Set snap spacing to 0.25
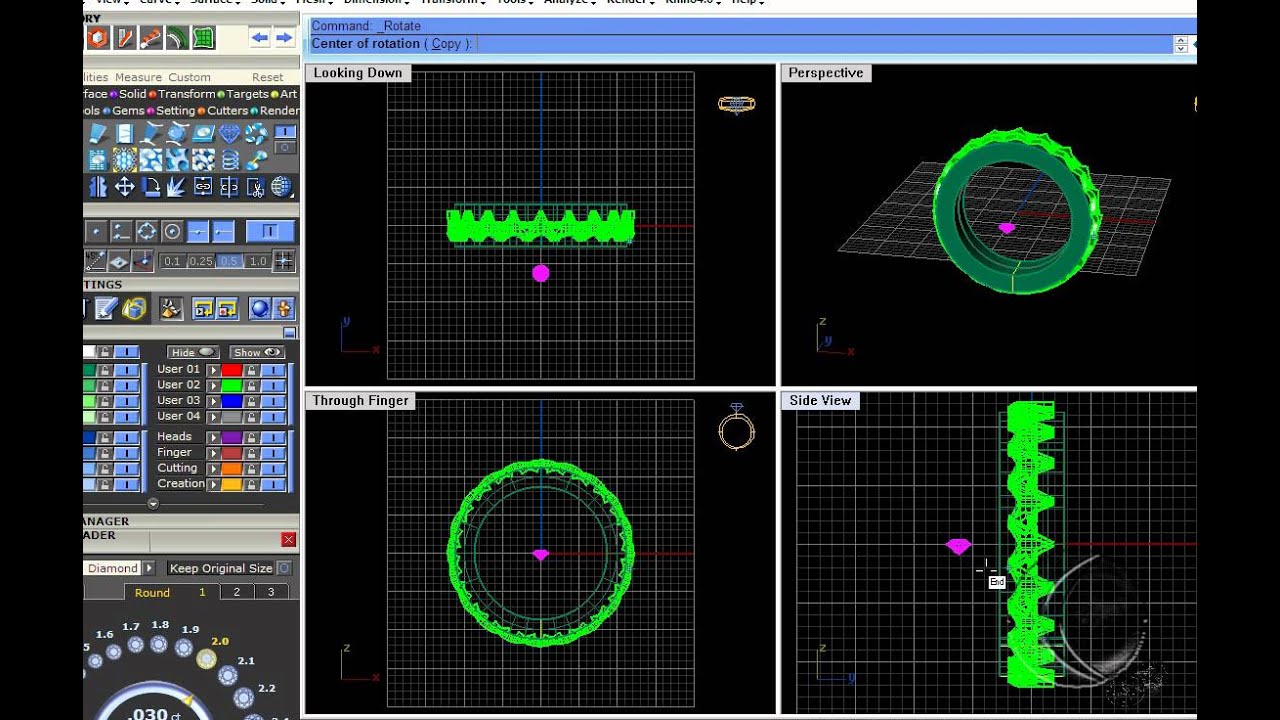The height and width of the screenshot is (720, 1280). 201,261
